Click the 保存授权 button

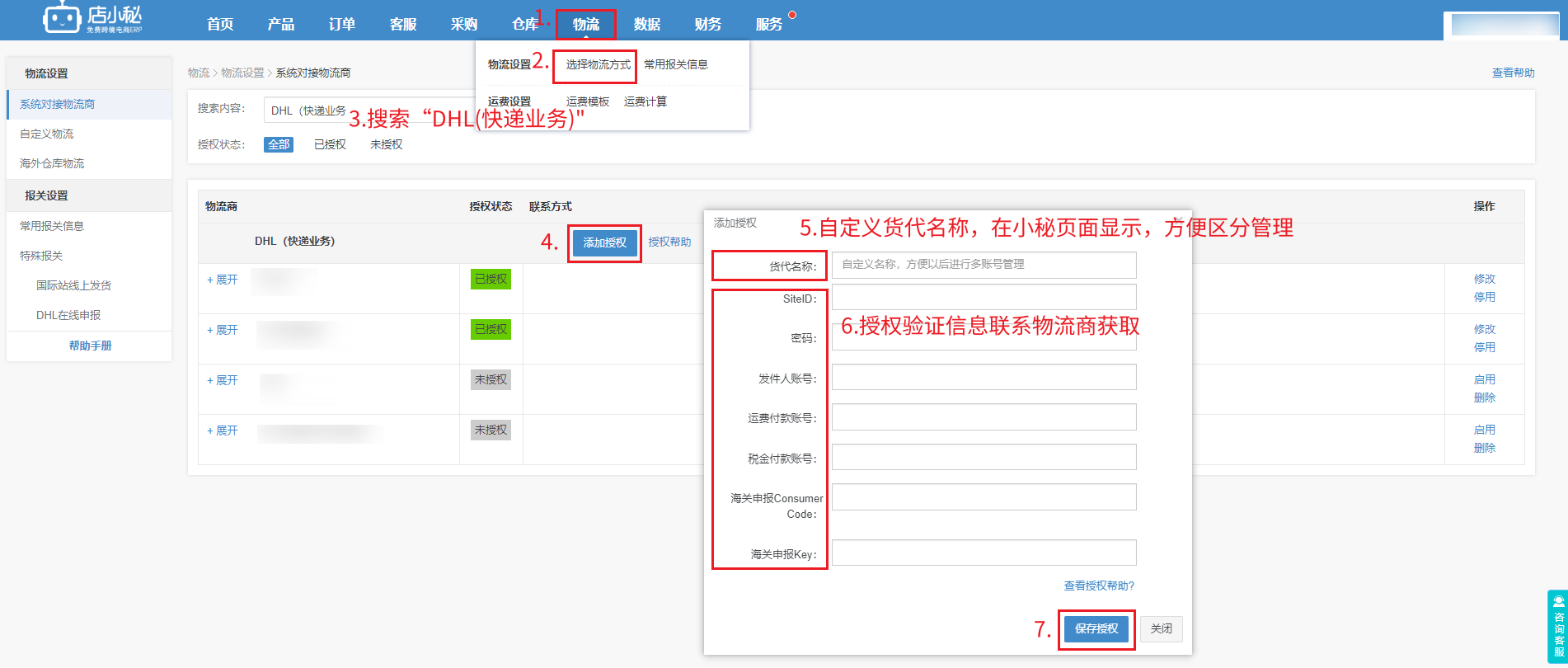tap(1096, 629)
